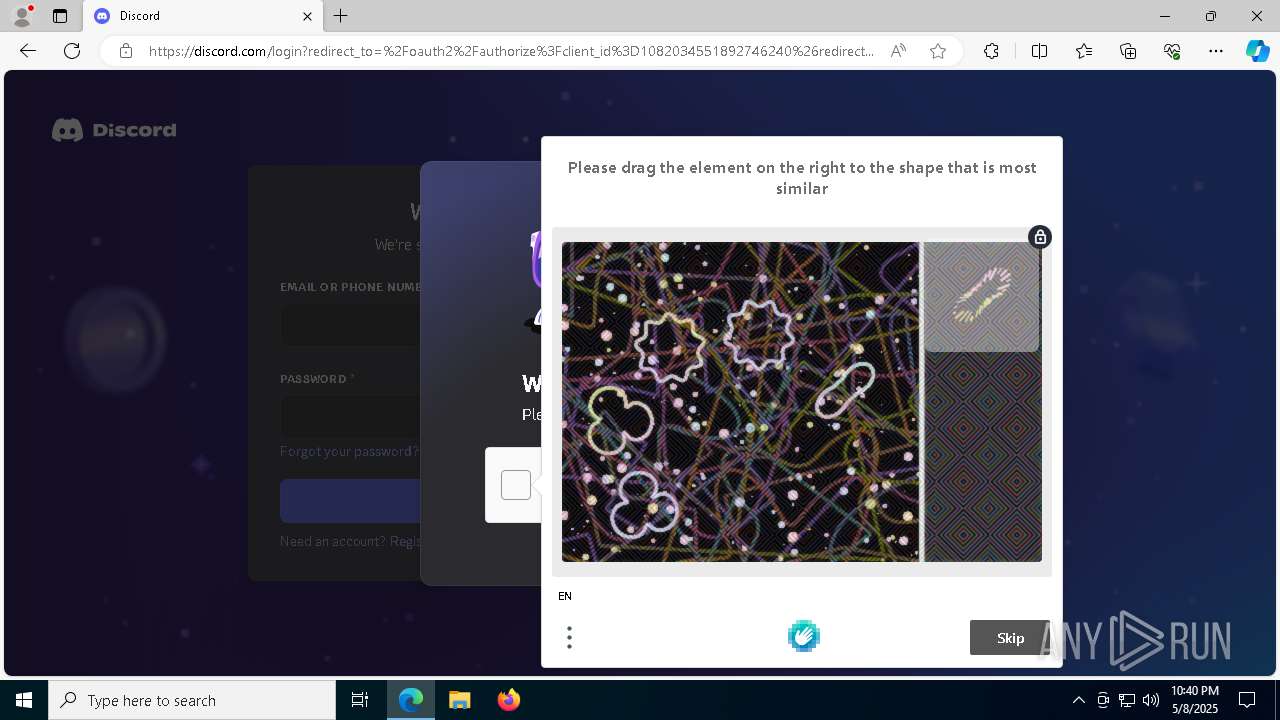
Task: Open the Extensions menu
Action: (x=991, y=51)
